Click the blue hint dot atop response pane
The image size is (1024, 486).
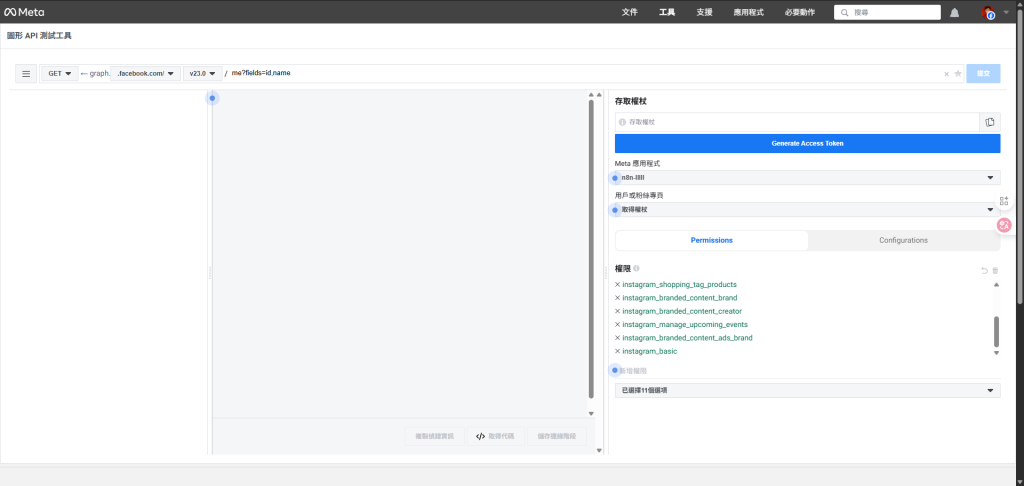pos(212,98)
